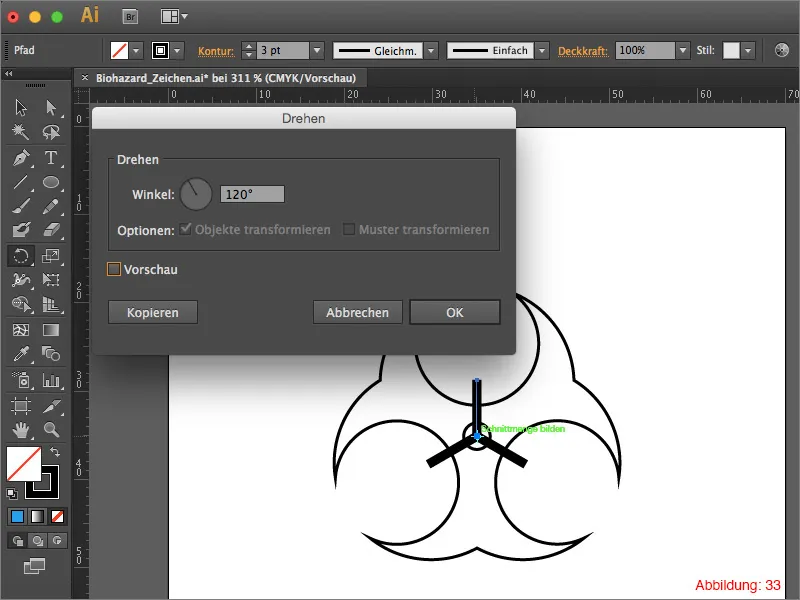This screenshot has width=800, height=600.
Task: Toggle Muster transformieren checkbox
Action: tap(349, 229)
